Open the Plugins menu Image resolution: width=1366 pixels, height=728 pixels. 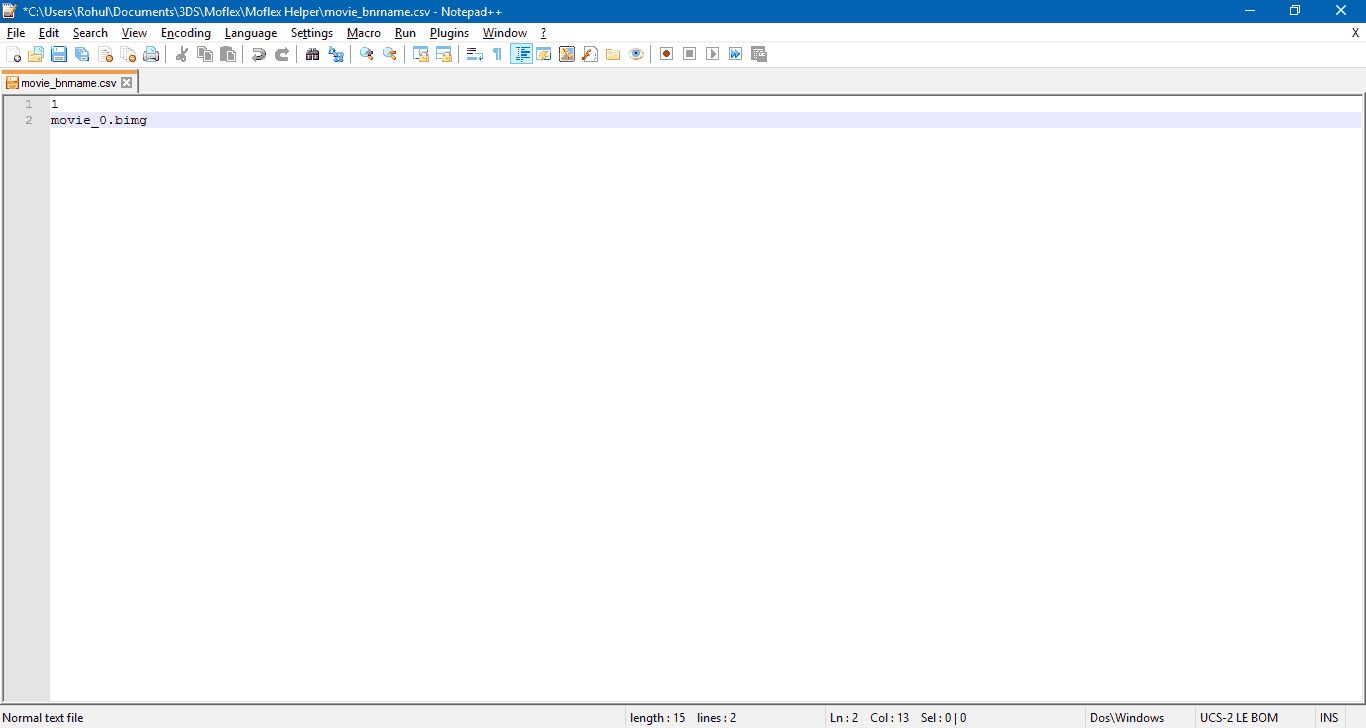449,33
